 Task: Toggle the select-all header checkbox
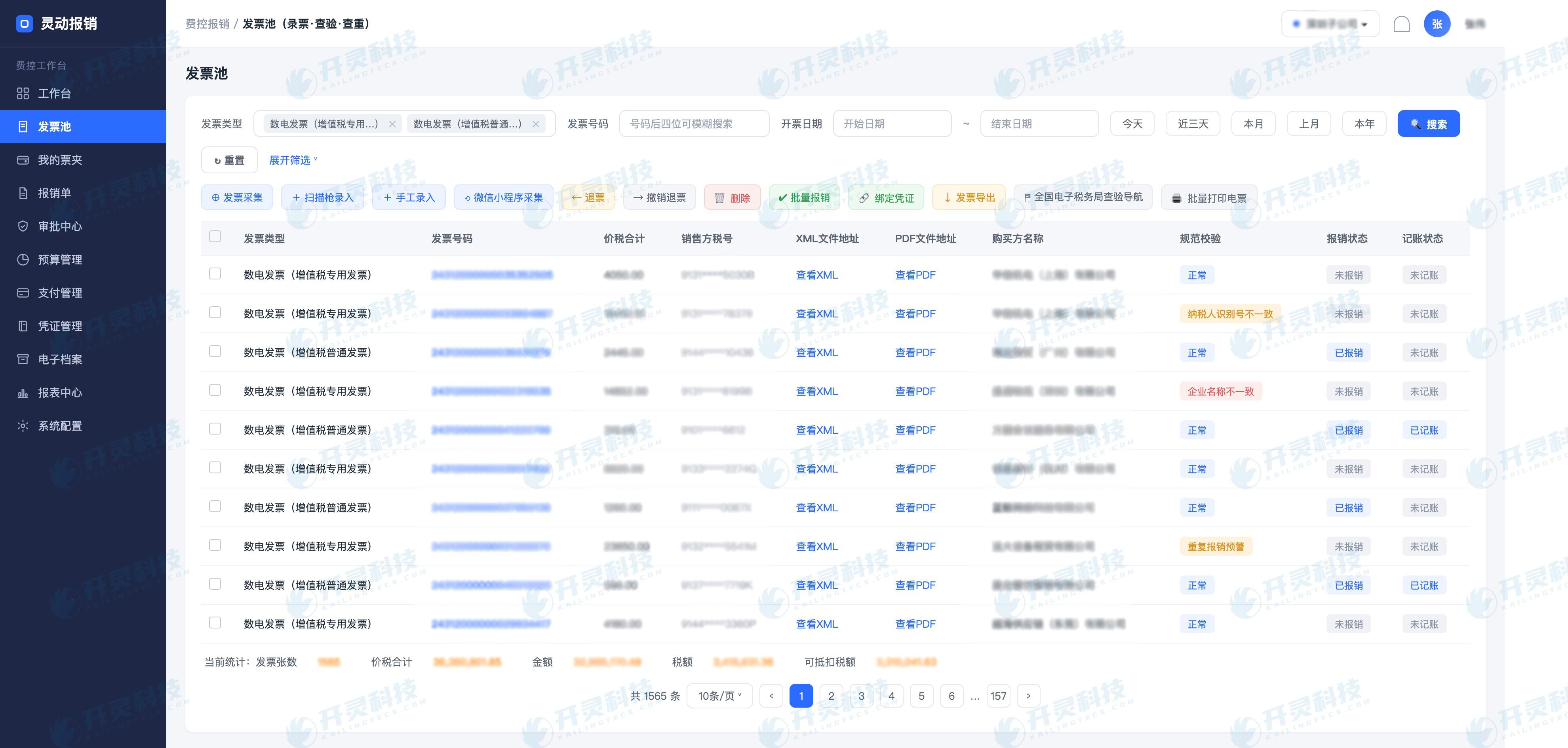(x=215, y=236)
